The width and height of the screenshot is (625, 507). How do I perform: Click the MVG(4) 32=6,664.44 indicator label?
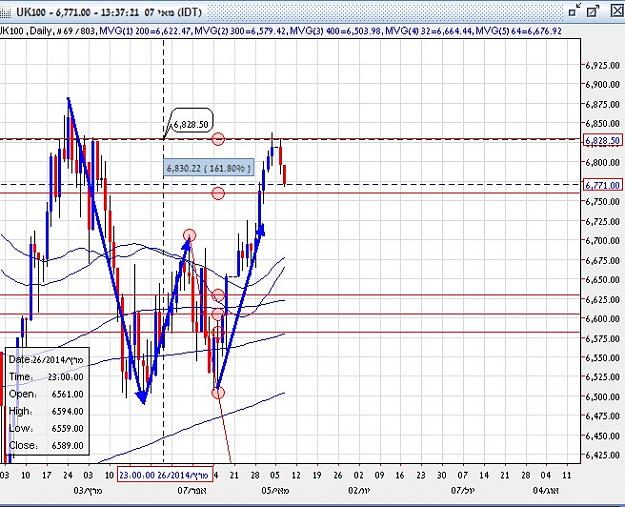click(430, 31)
